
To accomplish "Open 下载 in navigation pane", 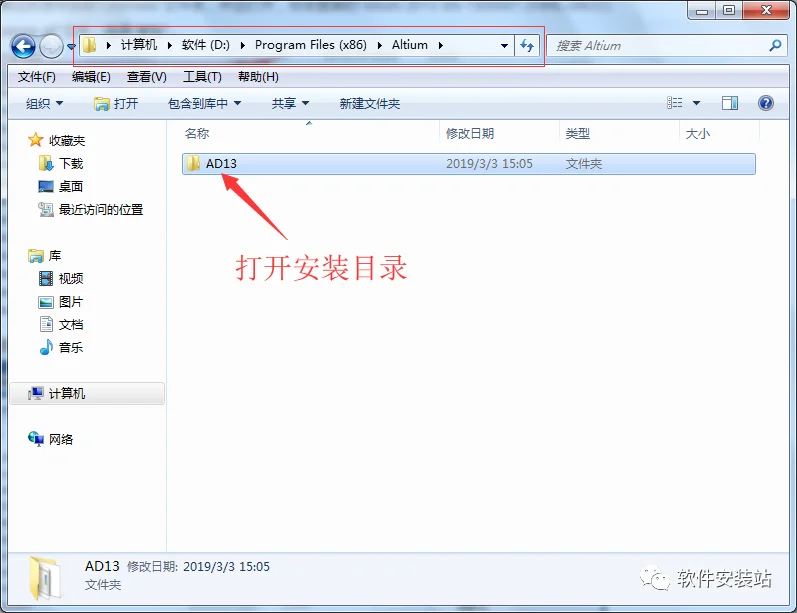I will [71, 163].
